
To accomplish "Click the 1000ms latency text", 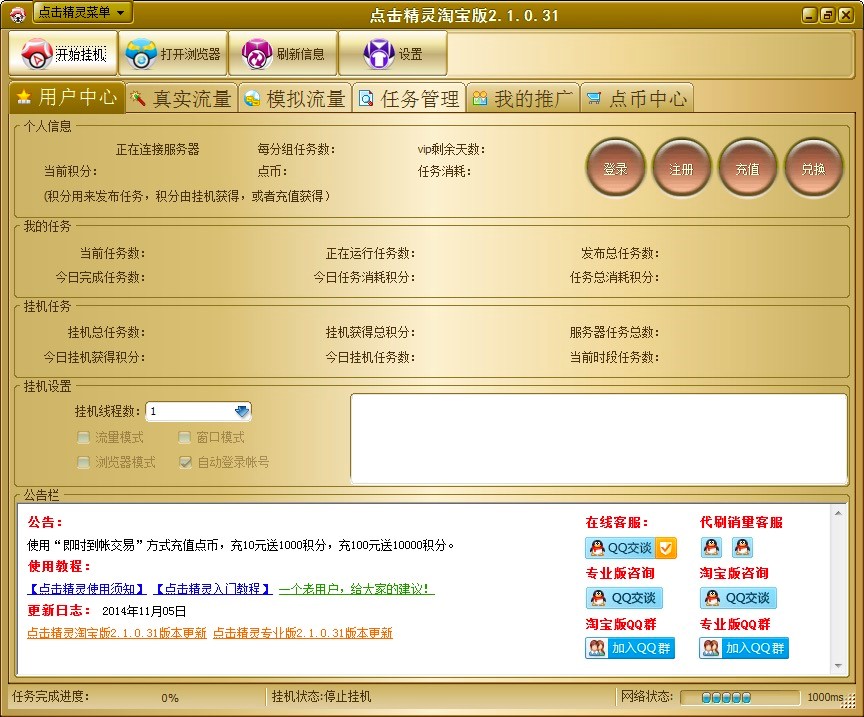I will pos(825,697).
